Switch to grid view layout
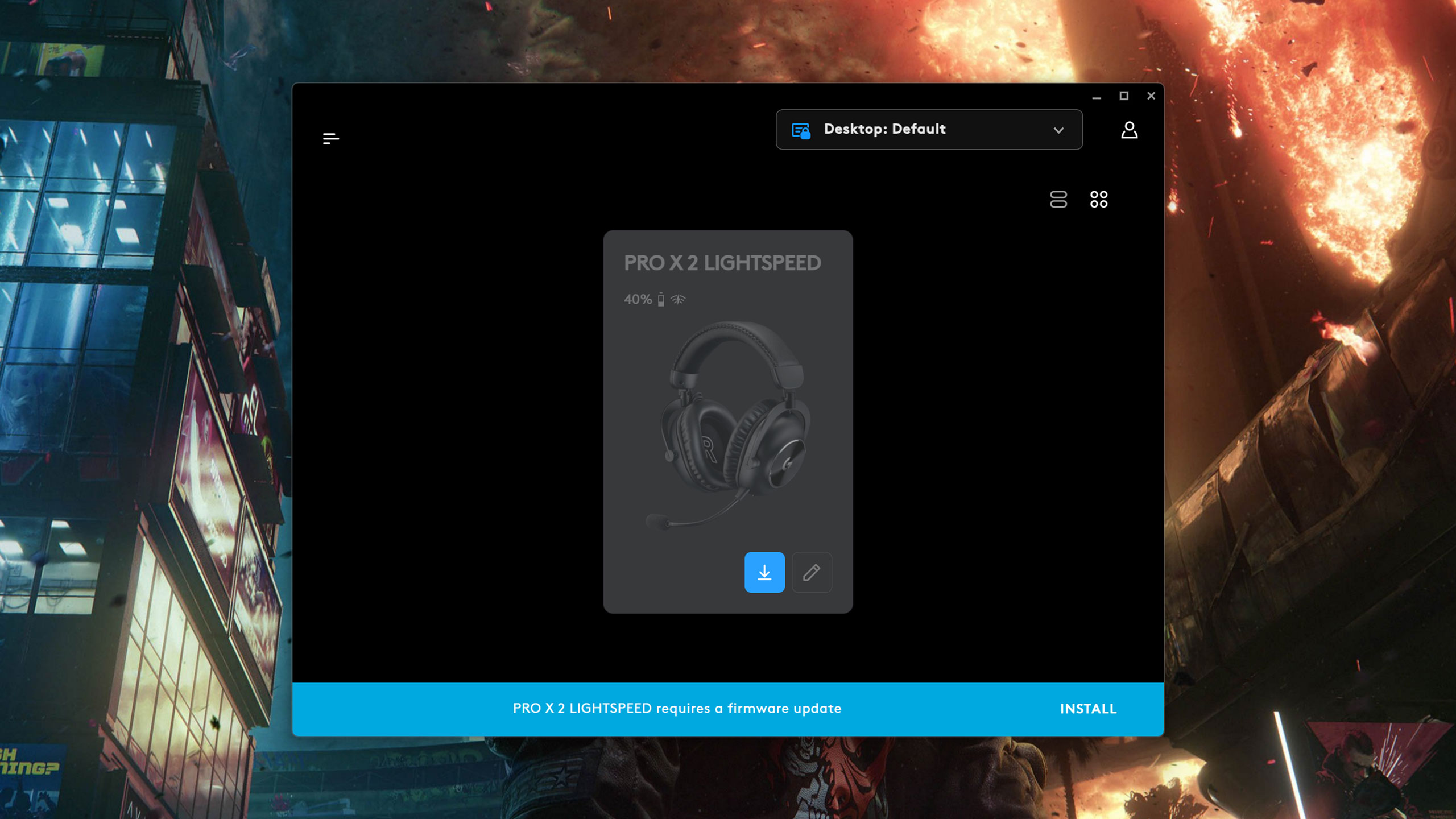Screen dimensions: 1456x819 [x=1099, y=199]
